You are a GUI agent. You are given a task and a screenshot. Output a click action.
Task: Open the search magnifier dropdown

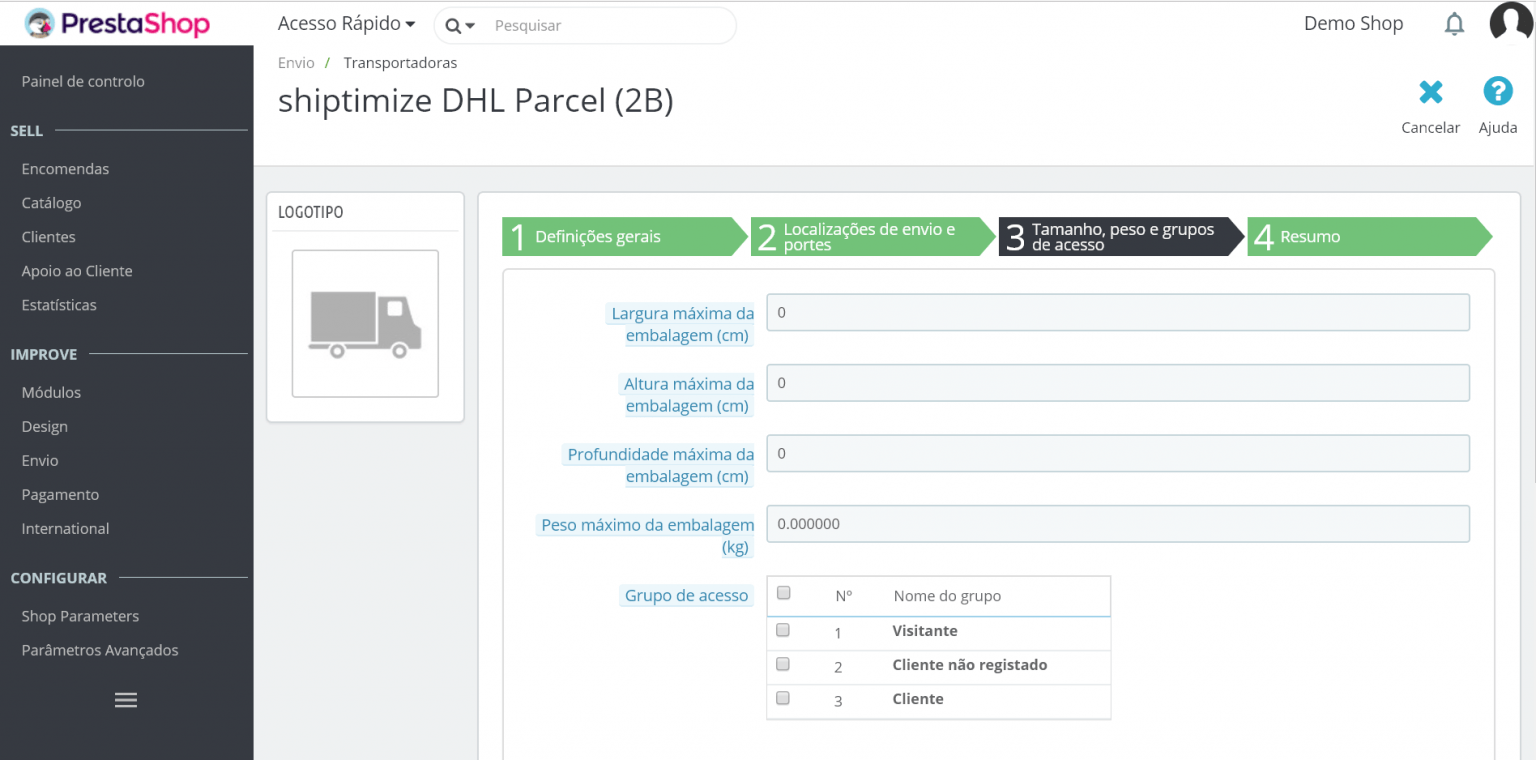tap(459, 26)
